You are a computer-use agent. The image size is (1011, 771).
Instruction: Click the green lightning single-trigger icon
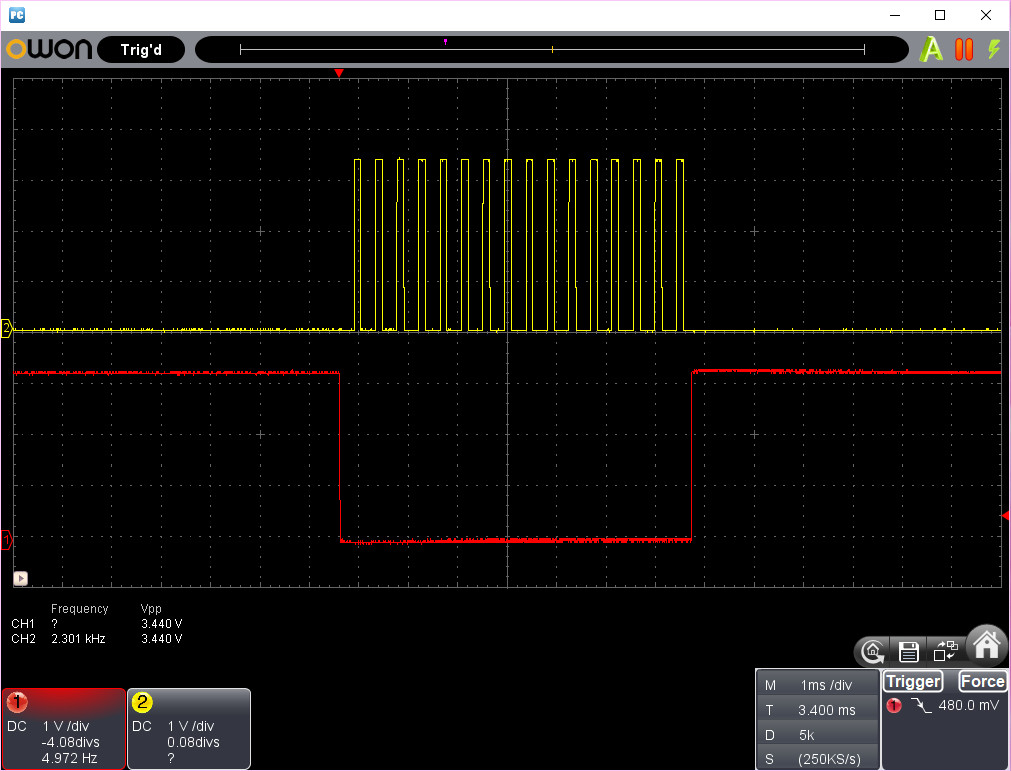pos(993,49)
